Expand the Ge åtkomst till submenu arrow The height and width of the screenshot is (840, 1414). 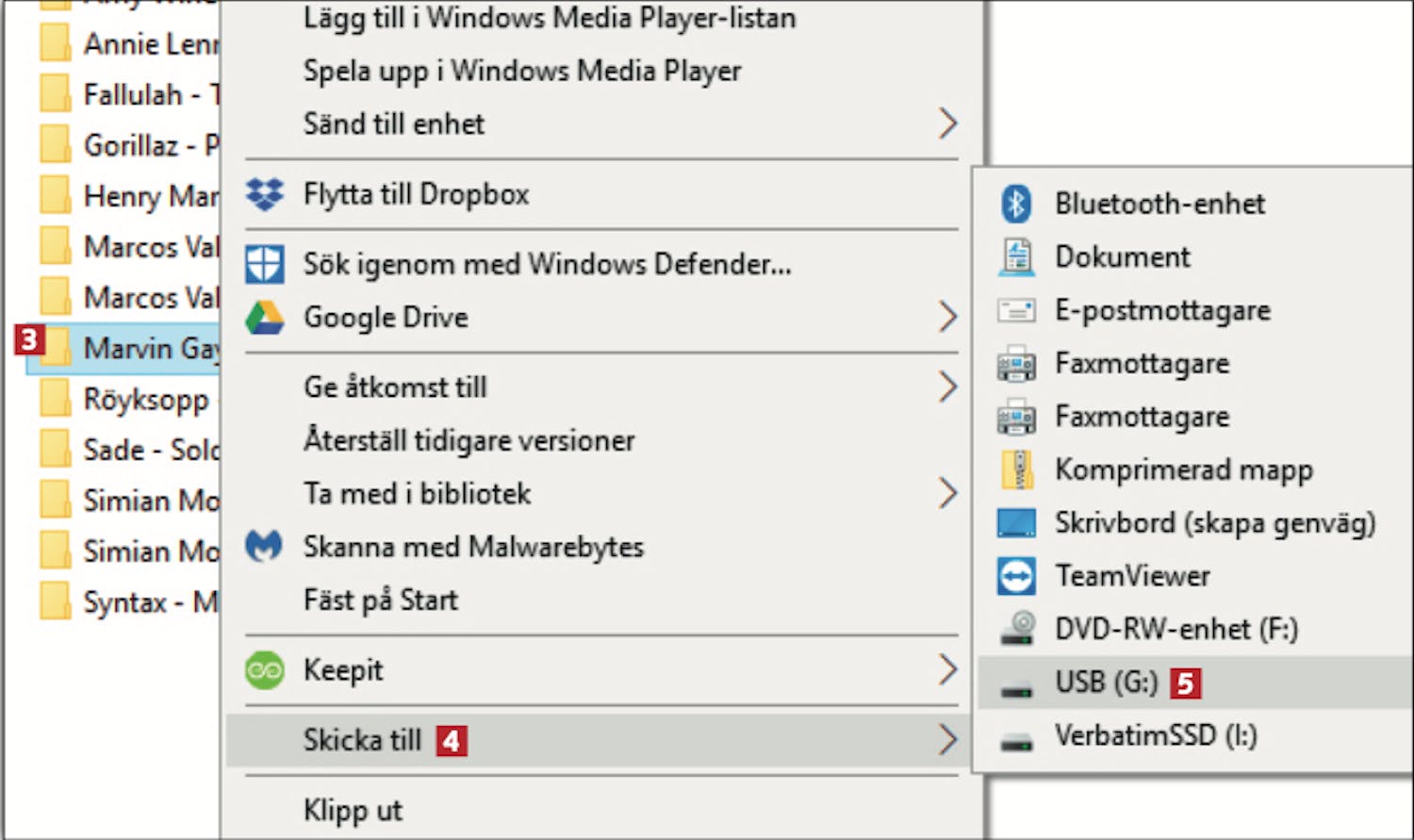[947, 387]
